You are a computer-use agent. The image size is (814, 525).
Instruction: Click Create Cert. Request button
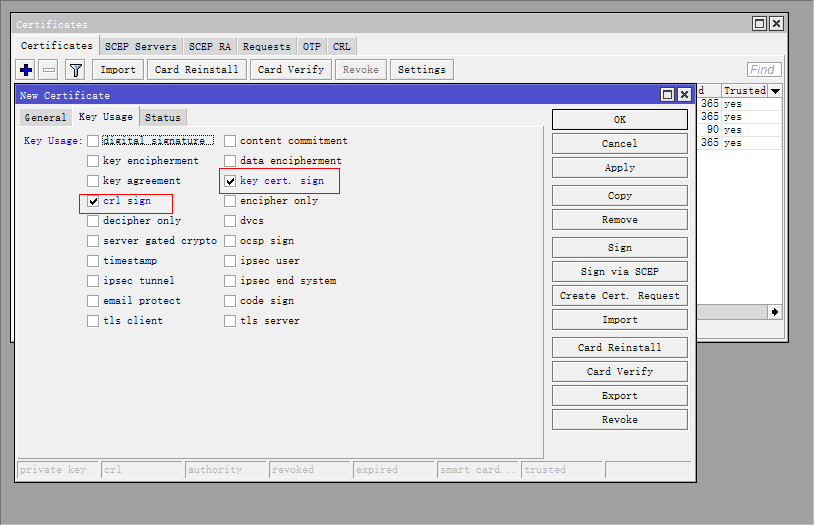619,296
